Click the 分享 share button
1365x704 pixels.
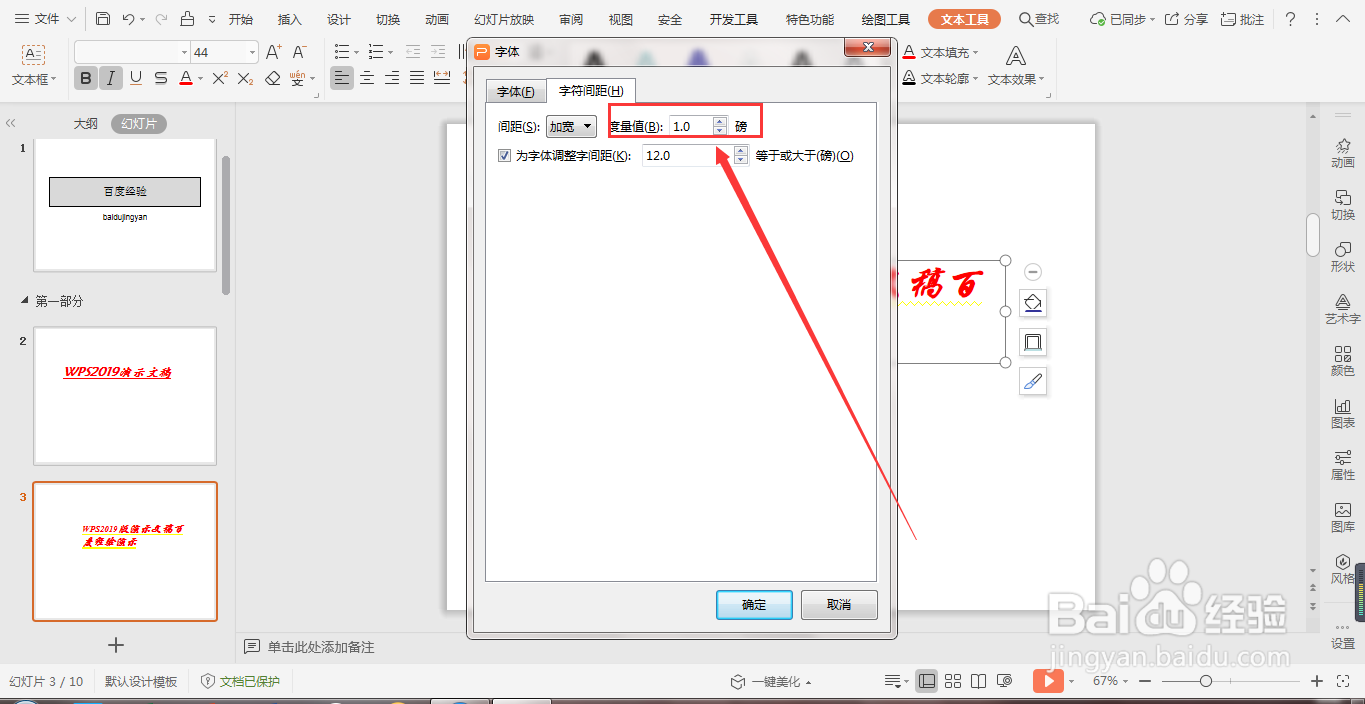pyautogui.click(x=1187, y=19)
